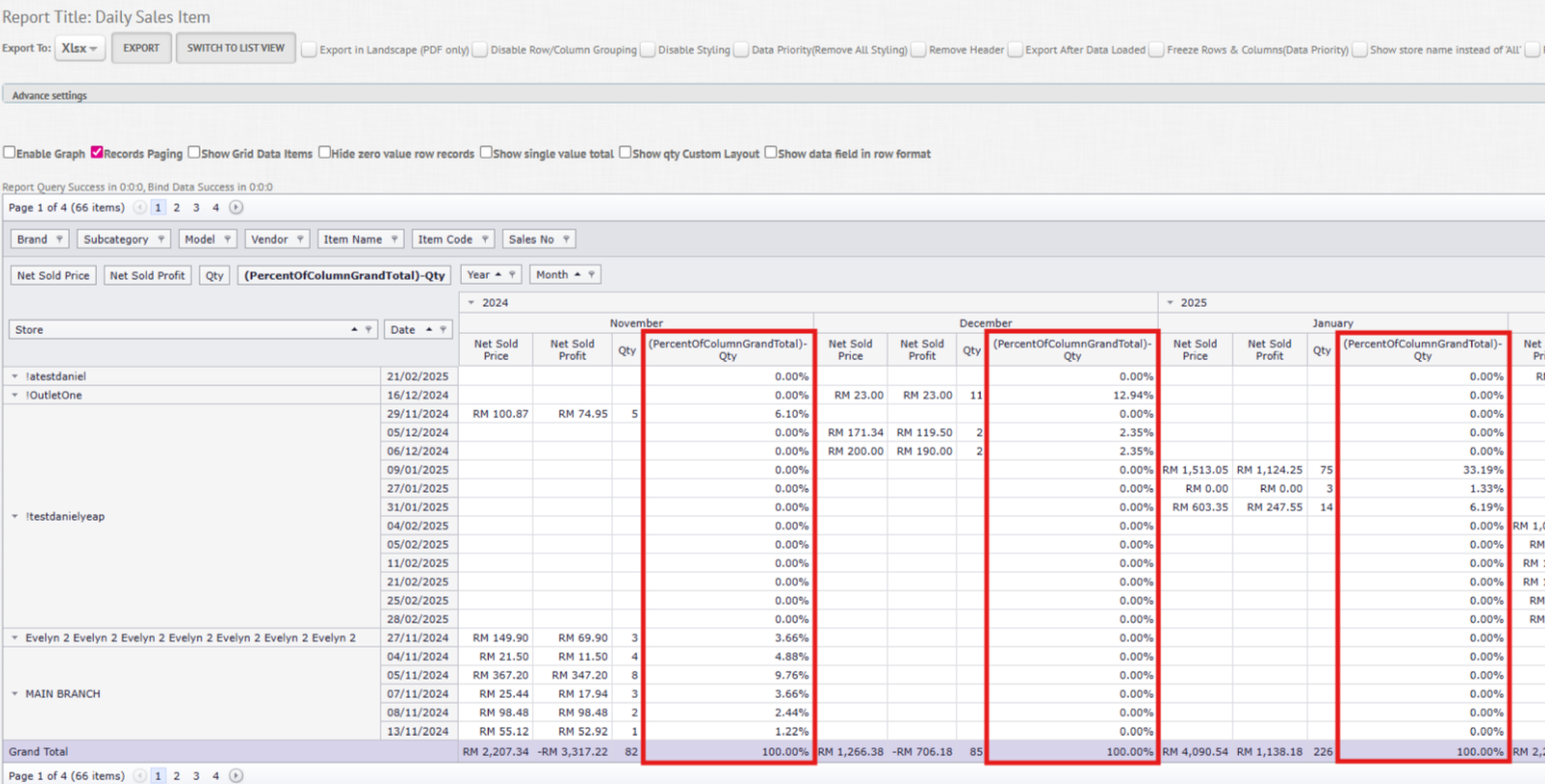Click the filter icon on Brand field
1545x784 pixels.
coord(59,239)
